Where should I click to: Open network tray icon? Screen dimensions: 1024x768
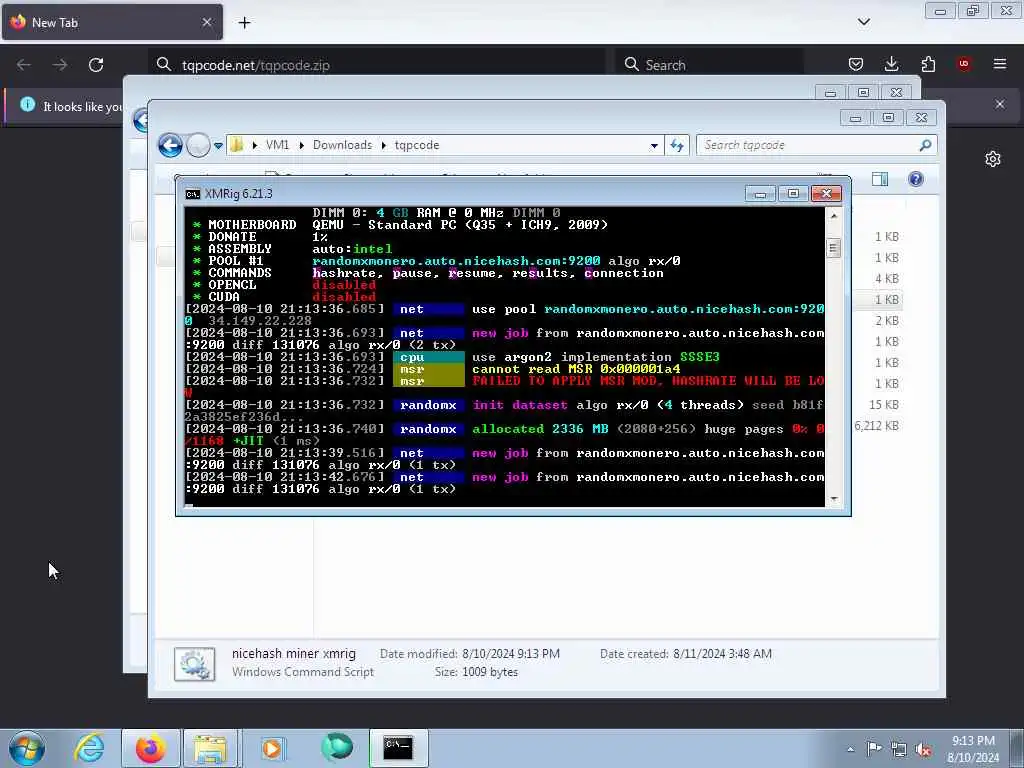click(x=899, y=749)
